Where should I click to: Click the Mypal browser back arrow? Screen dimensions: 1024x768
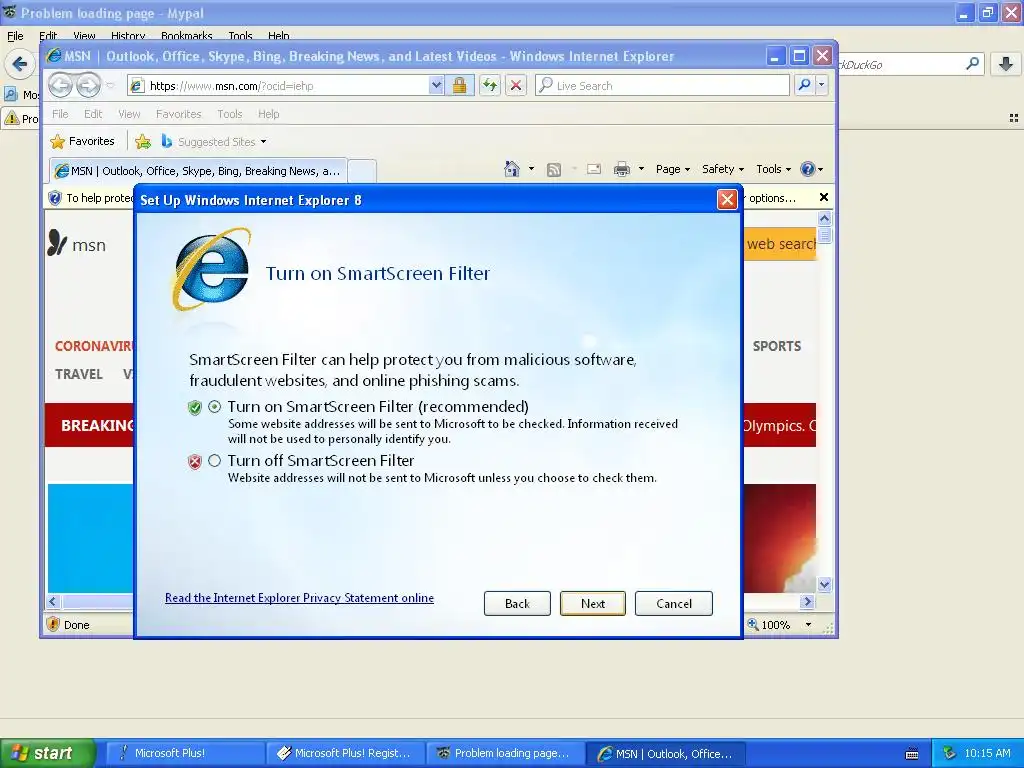click(x=20, y=64)
